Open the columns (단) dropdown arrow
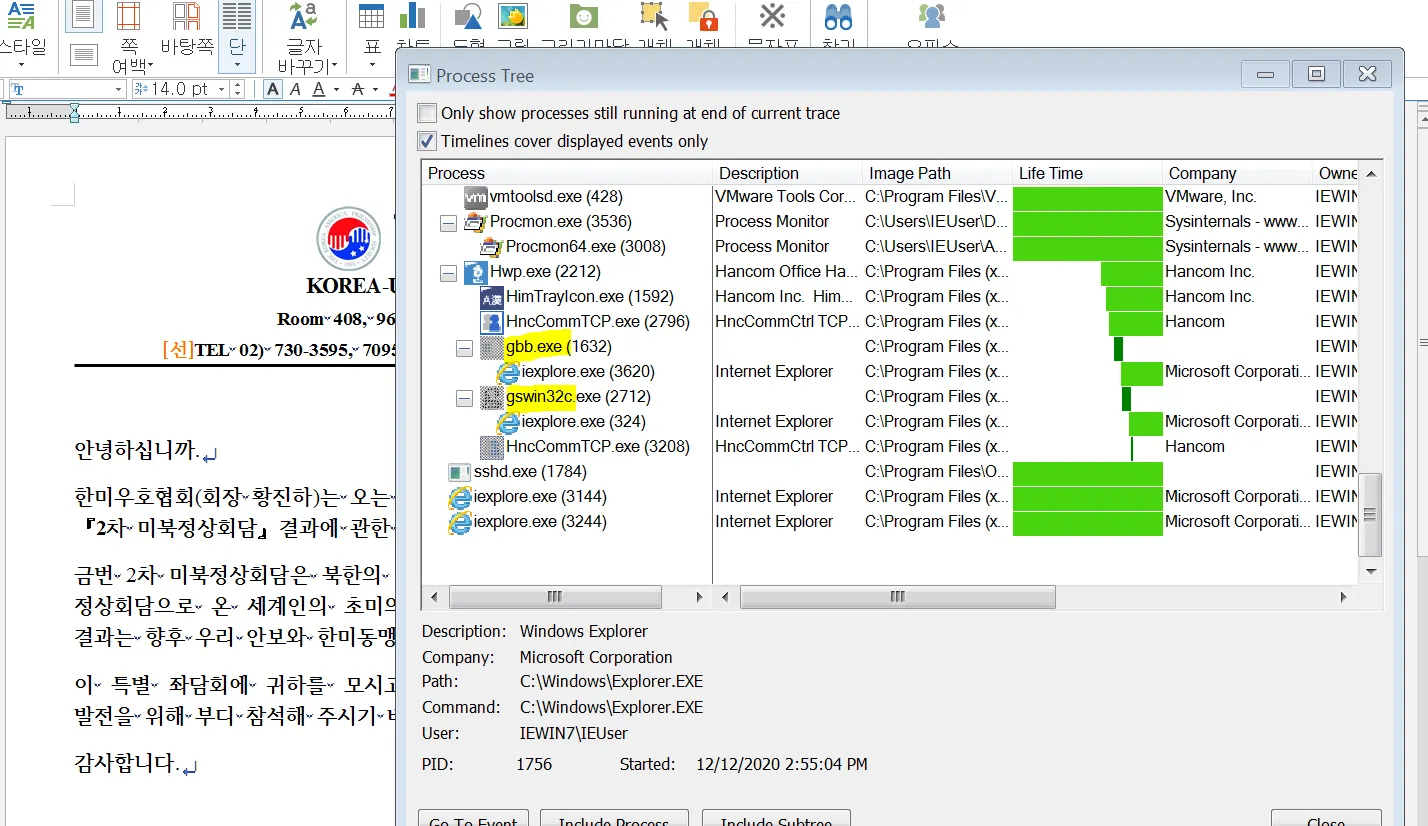The image size is (1428, 826). (237, 65)
